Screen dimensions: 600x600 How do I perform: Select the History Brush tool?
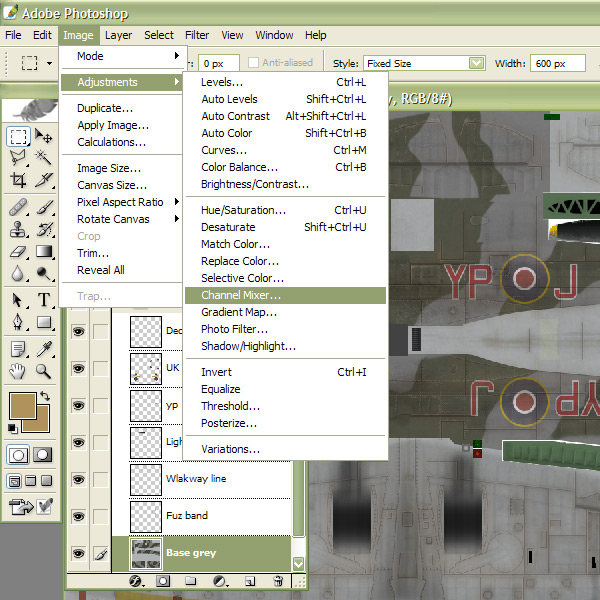43,229
